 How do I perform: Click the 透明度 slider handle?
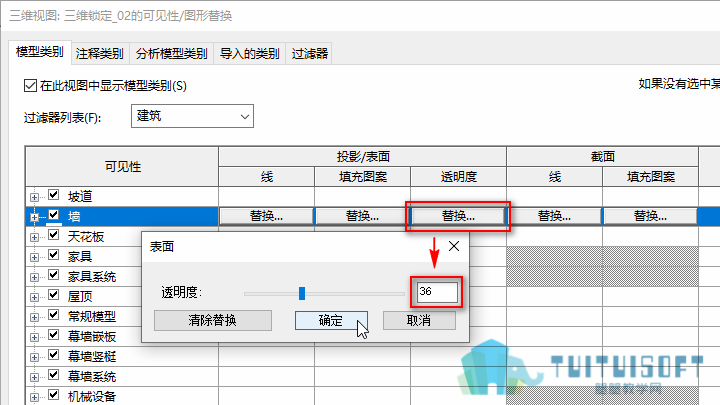point(302,293)
